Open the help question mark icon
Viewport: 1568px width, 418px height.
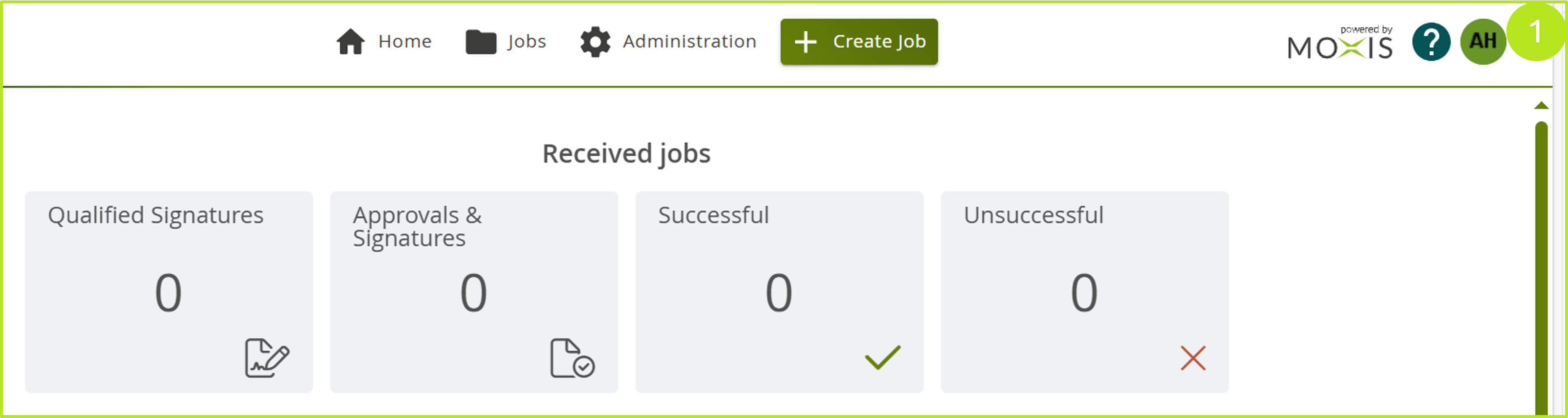[x=1431, y=42]
